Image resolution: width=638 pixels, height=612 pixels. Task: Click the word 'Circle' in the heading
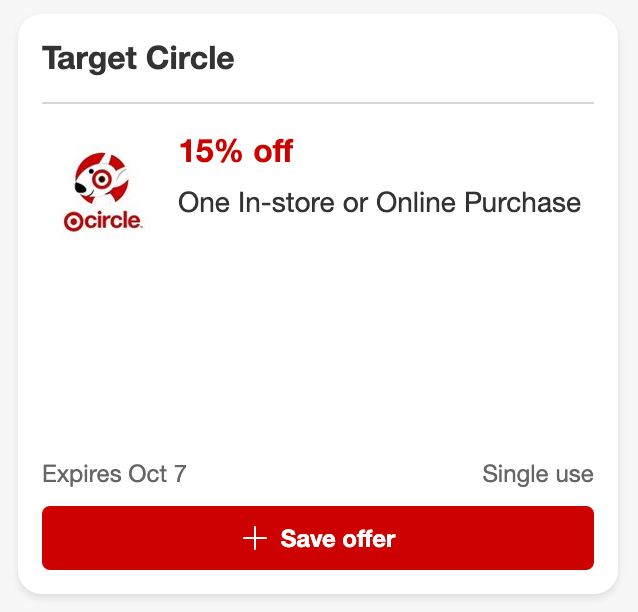pos(190,58)
